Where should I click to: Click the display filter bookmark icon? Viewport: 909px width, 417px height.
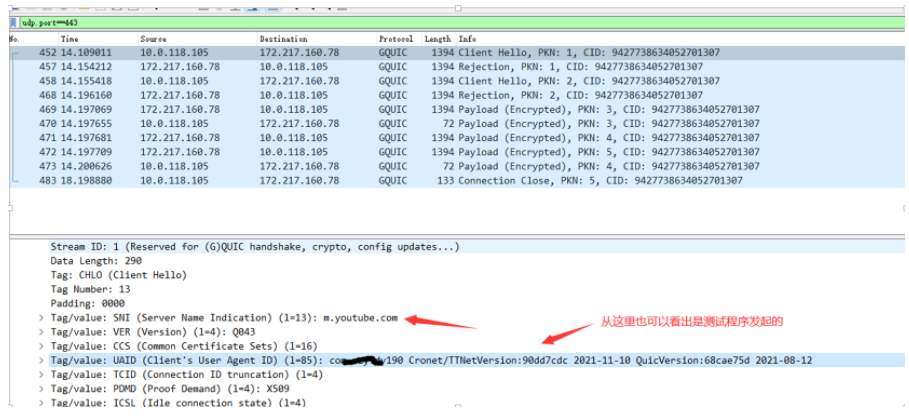(13, 23)
